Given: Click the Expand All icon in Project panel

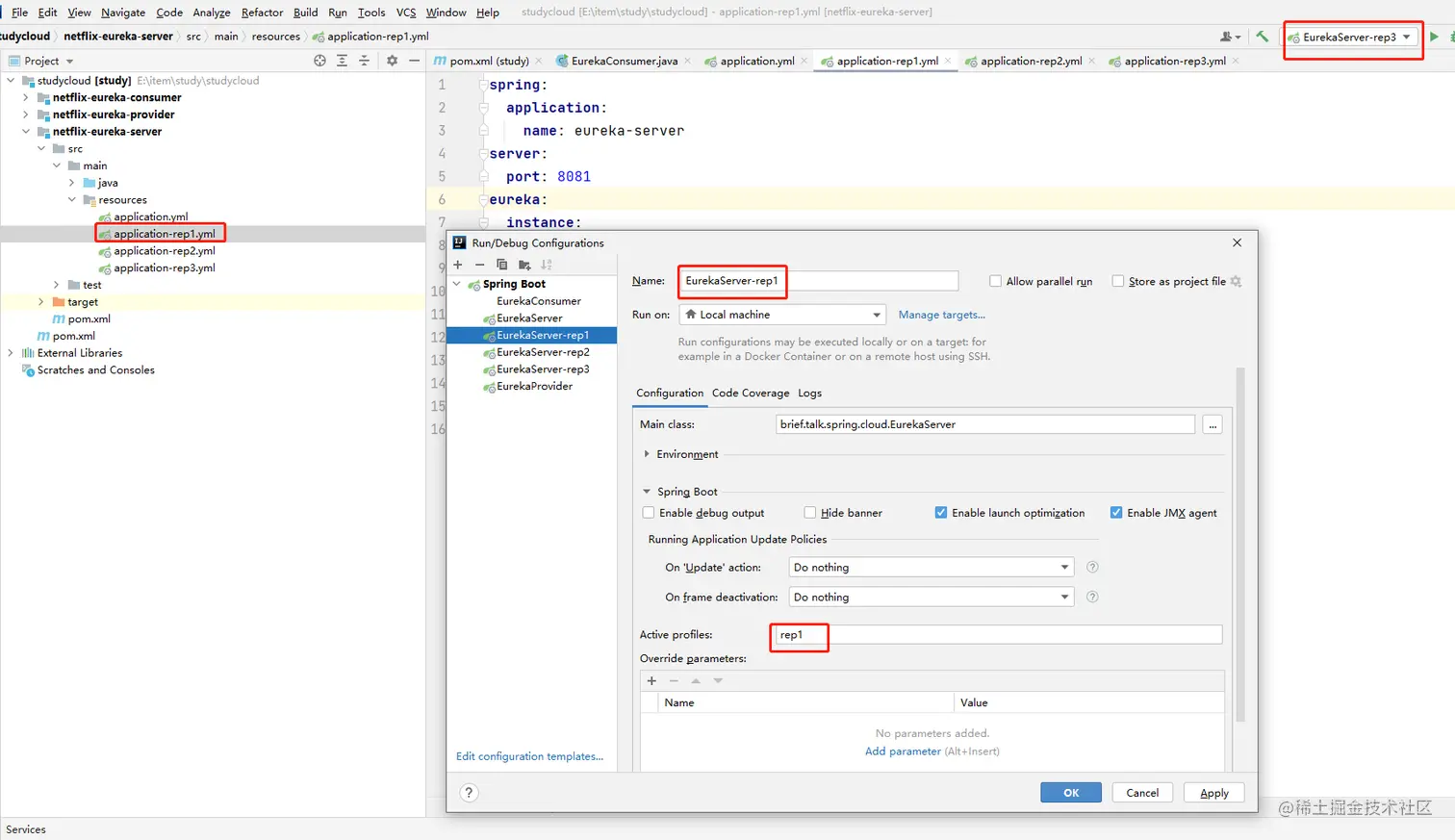Looking at the screenshot, I should point(342,61).
